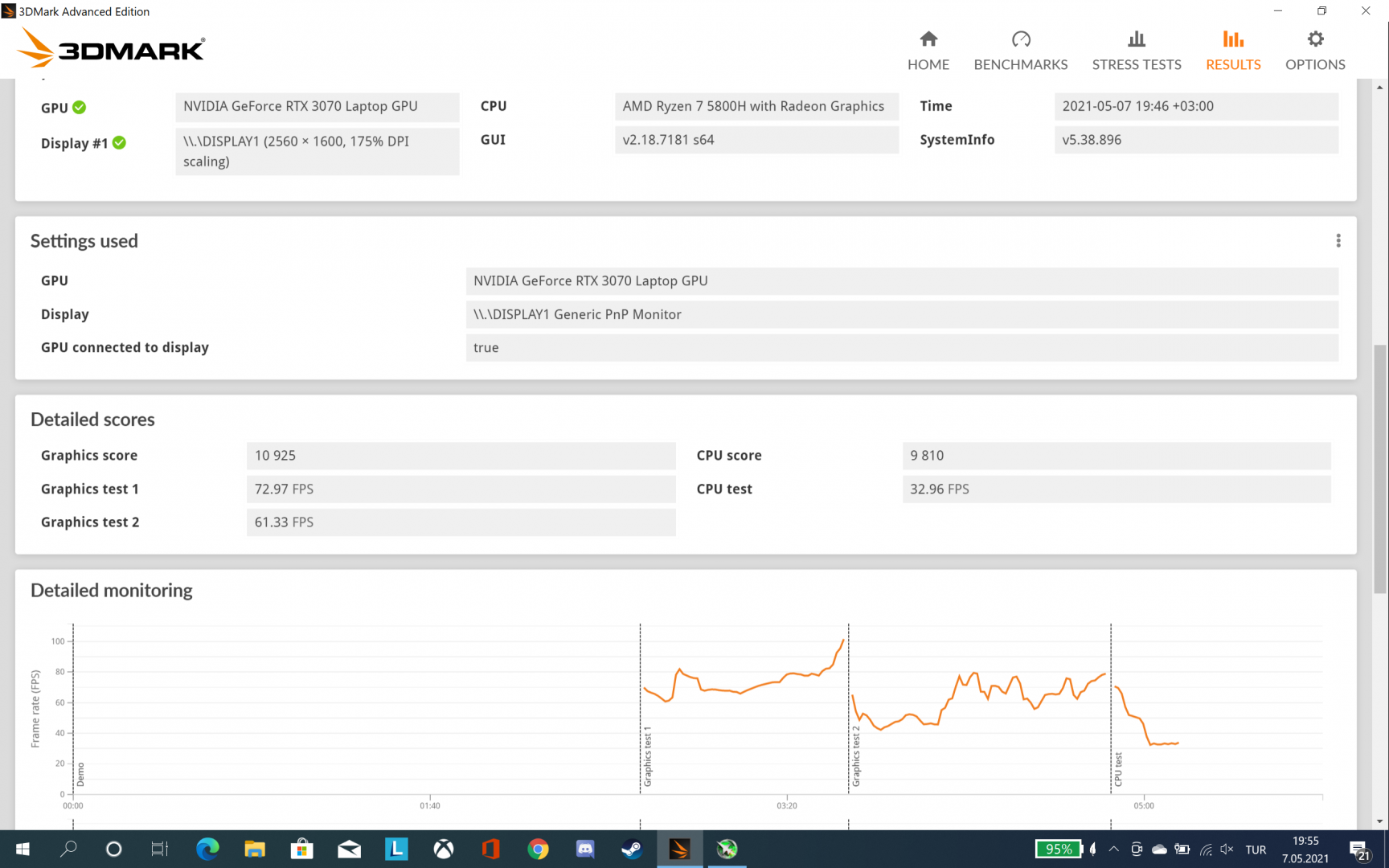This screenshot has height=868, width=1389.
Task: Click the muted volume tray icon
Action: pyautogui.click(x=1227, y=849)
